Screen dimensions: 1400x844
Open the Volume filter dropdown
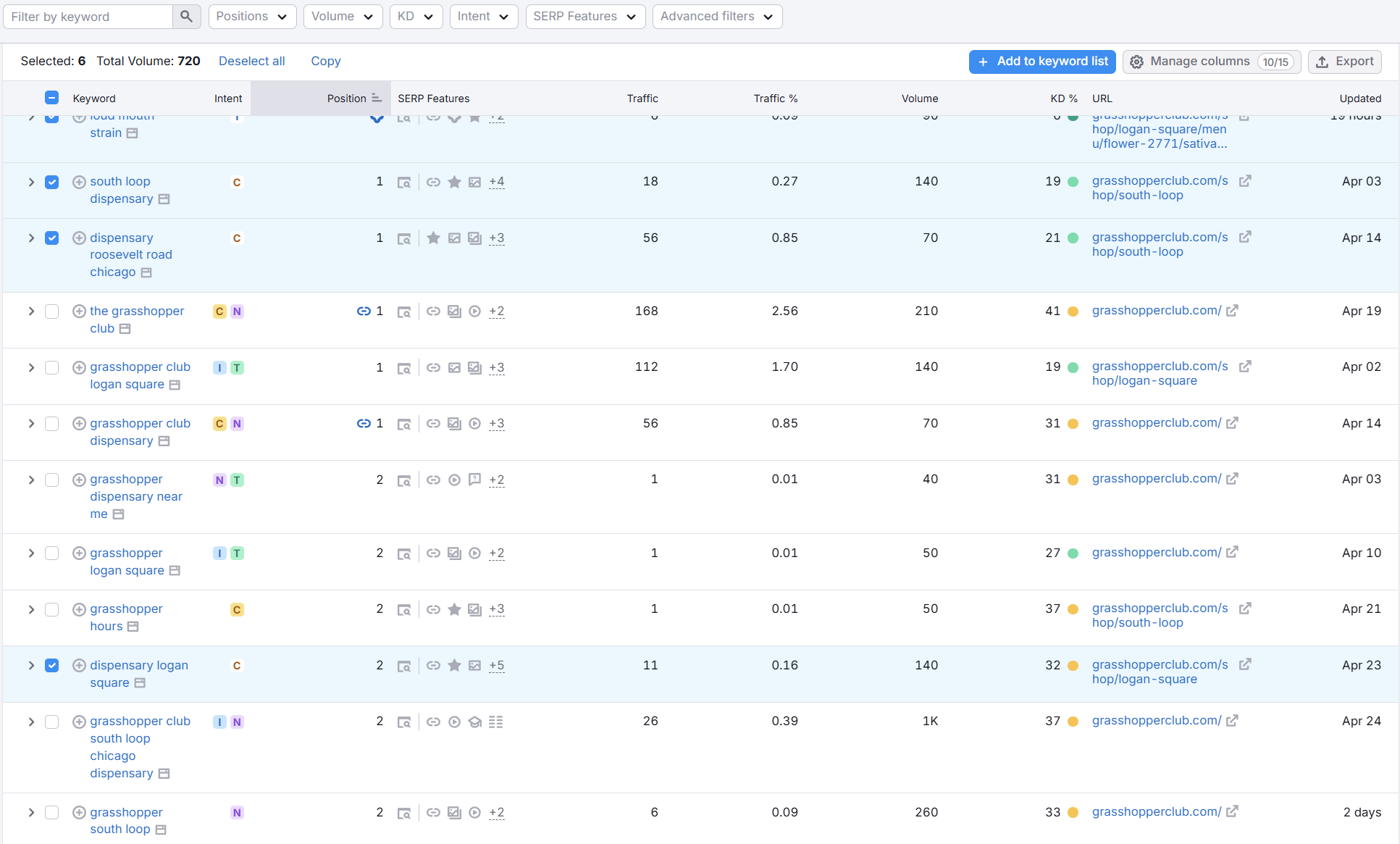pos(343,16)
